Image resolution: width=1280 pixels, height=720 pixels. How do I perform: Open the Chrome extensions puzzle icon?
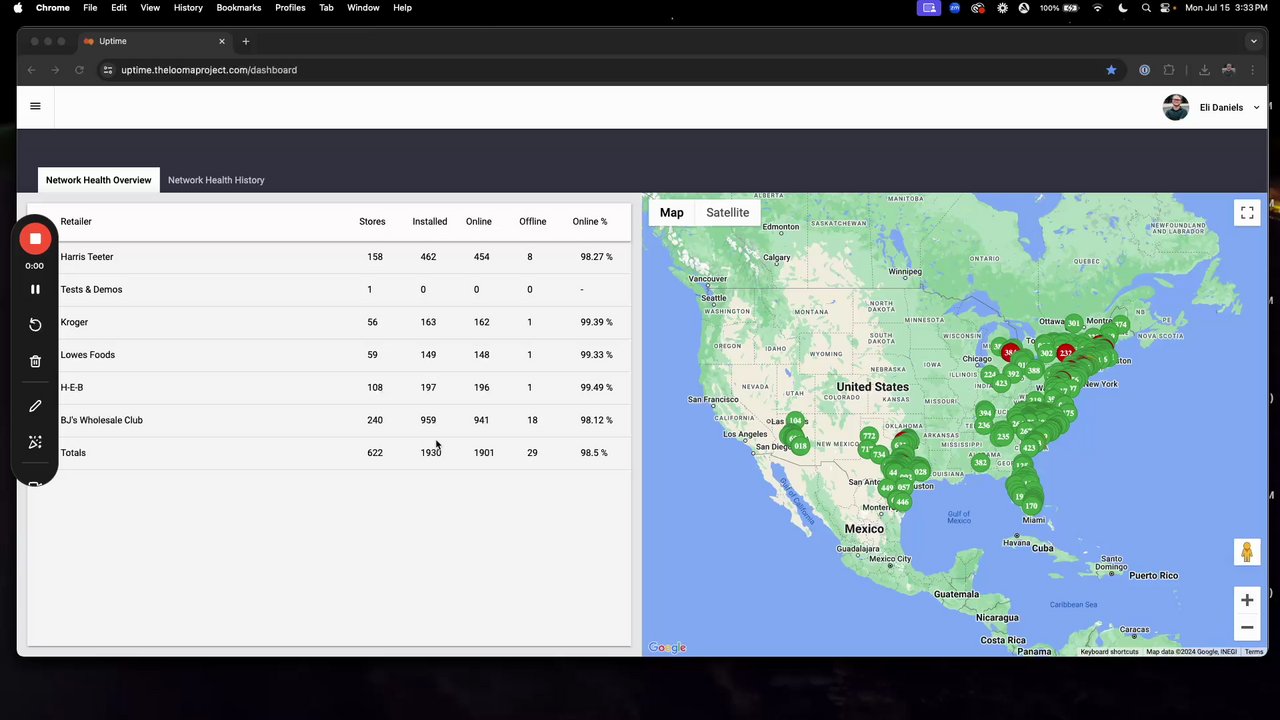pyautogui.click(x=1169, y=70)
